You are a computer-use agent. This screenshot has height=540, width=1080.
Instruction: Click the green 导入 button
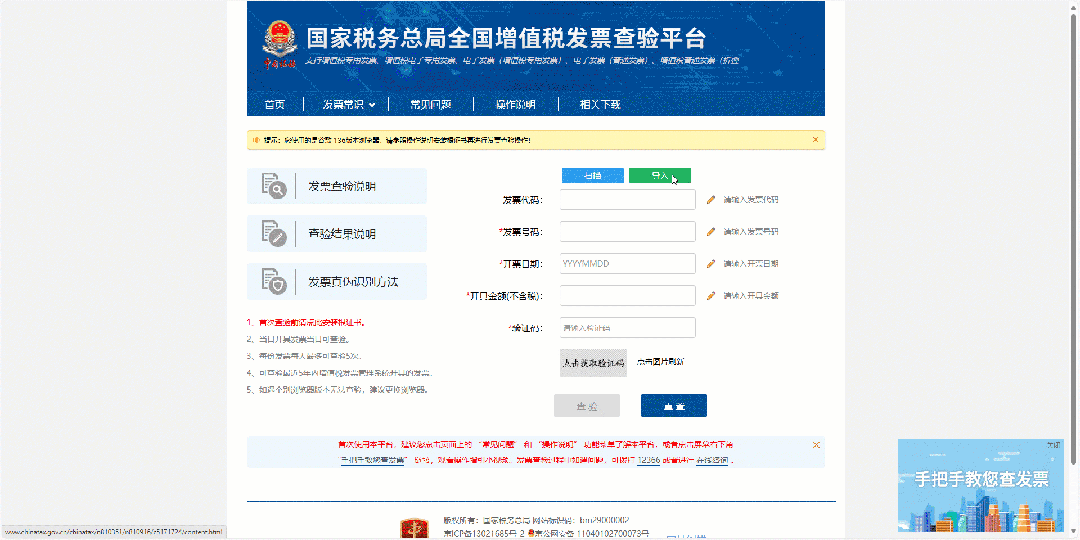tap(660, 176)
